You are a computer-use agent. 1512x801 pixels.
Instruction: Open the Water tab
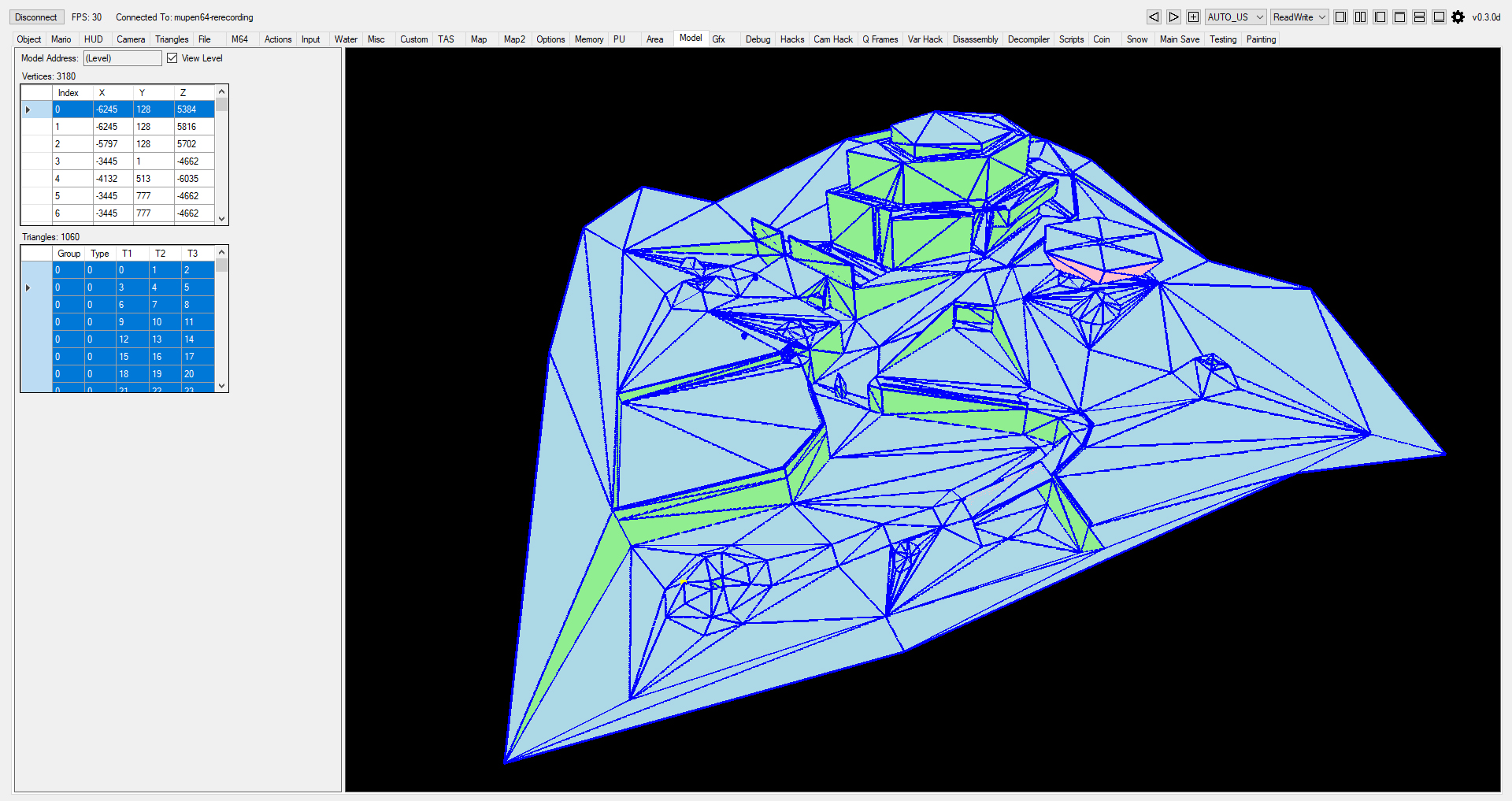346,39
